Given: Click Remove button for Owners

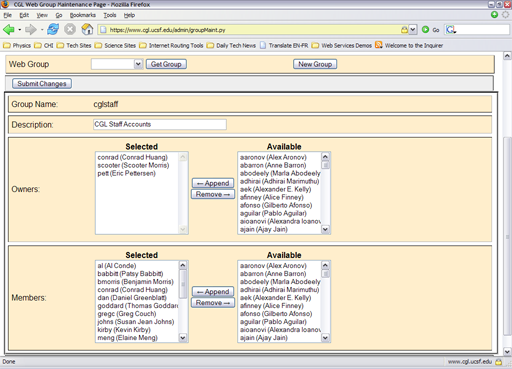Looking at the screenshot, I should 213,194.
